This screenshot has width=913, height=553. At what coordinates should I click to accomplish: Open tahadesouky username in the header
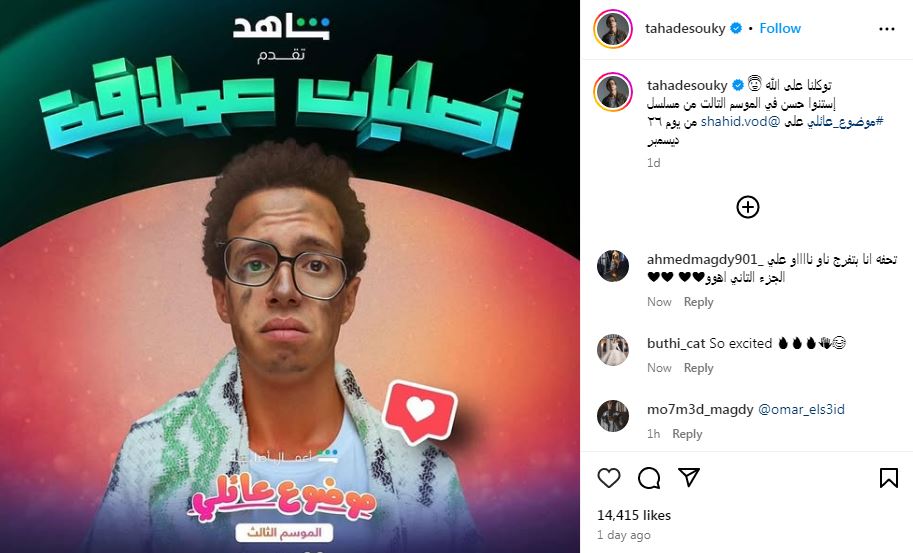[685, 29]
